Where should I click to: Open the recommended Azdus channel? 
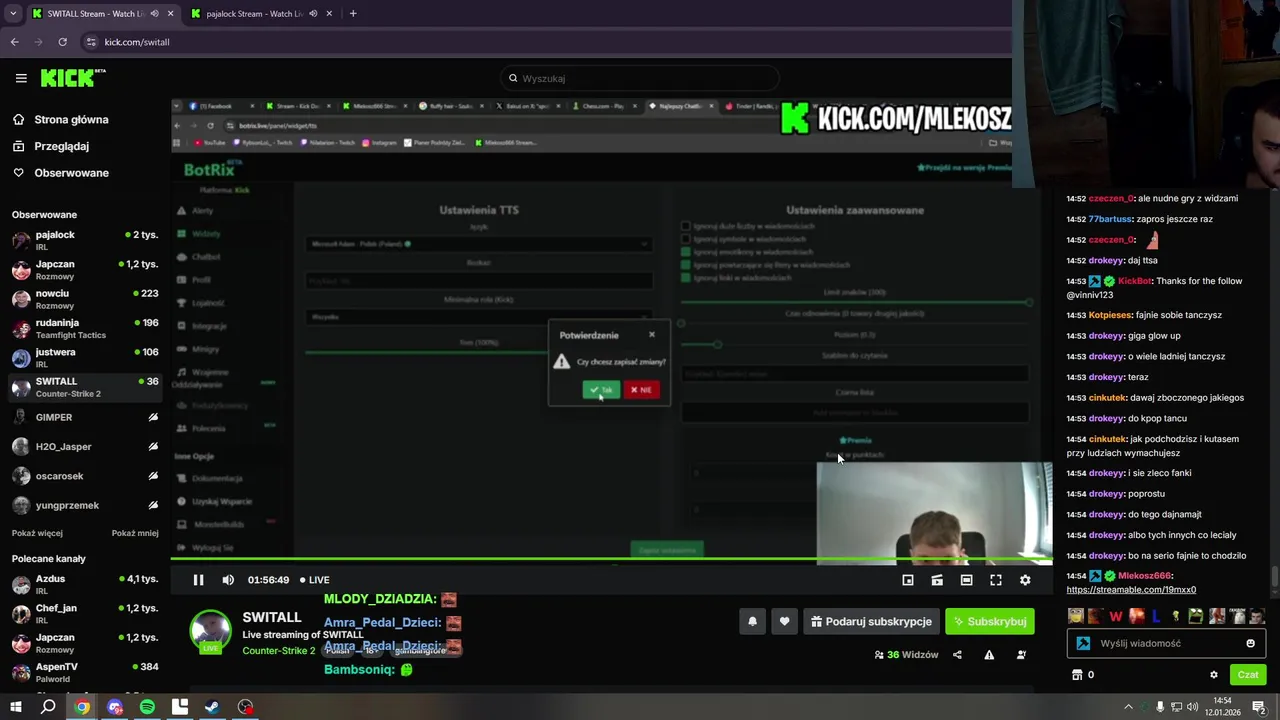pyautogui.click(x=85, y=585)
